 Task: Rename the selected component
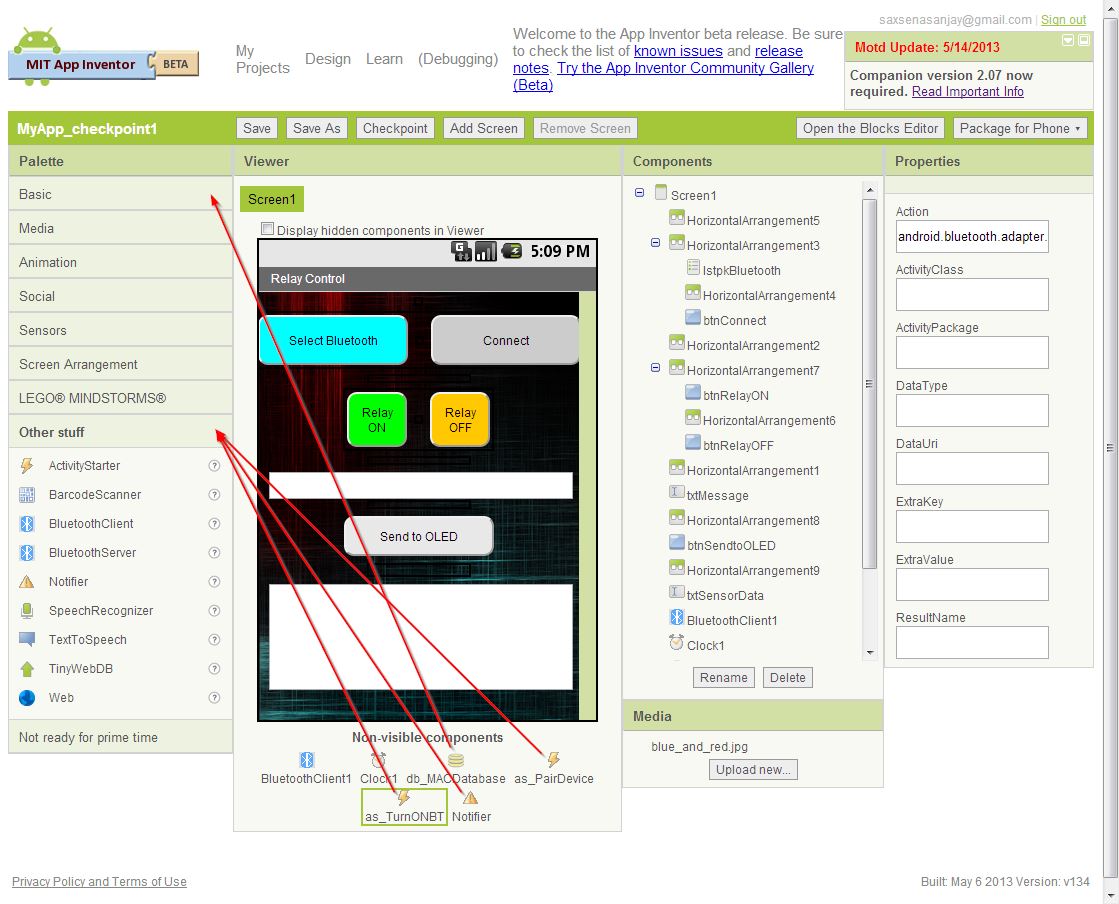pos(724,678)
